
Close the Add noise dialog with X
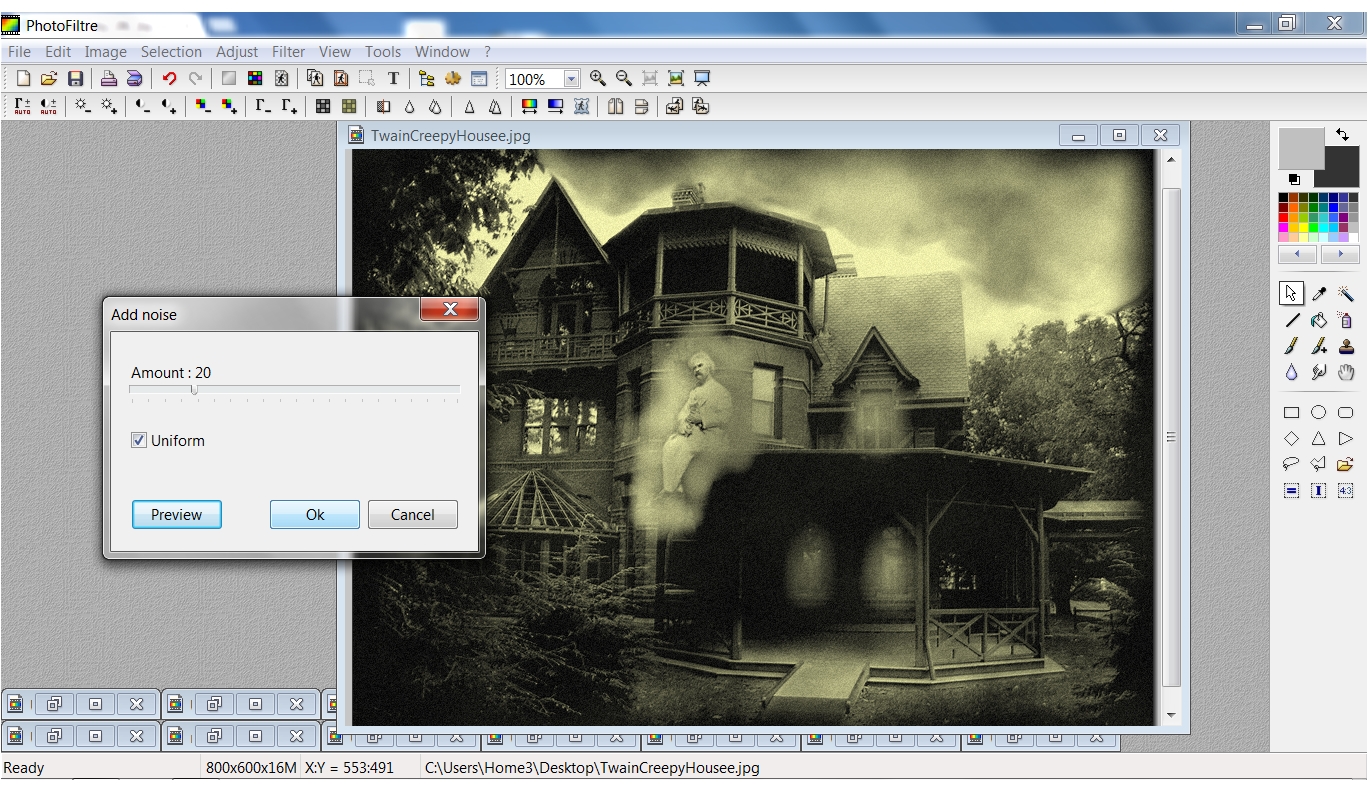pyautogui.click(x=450, y=310)
